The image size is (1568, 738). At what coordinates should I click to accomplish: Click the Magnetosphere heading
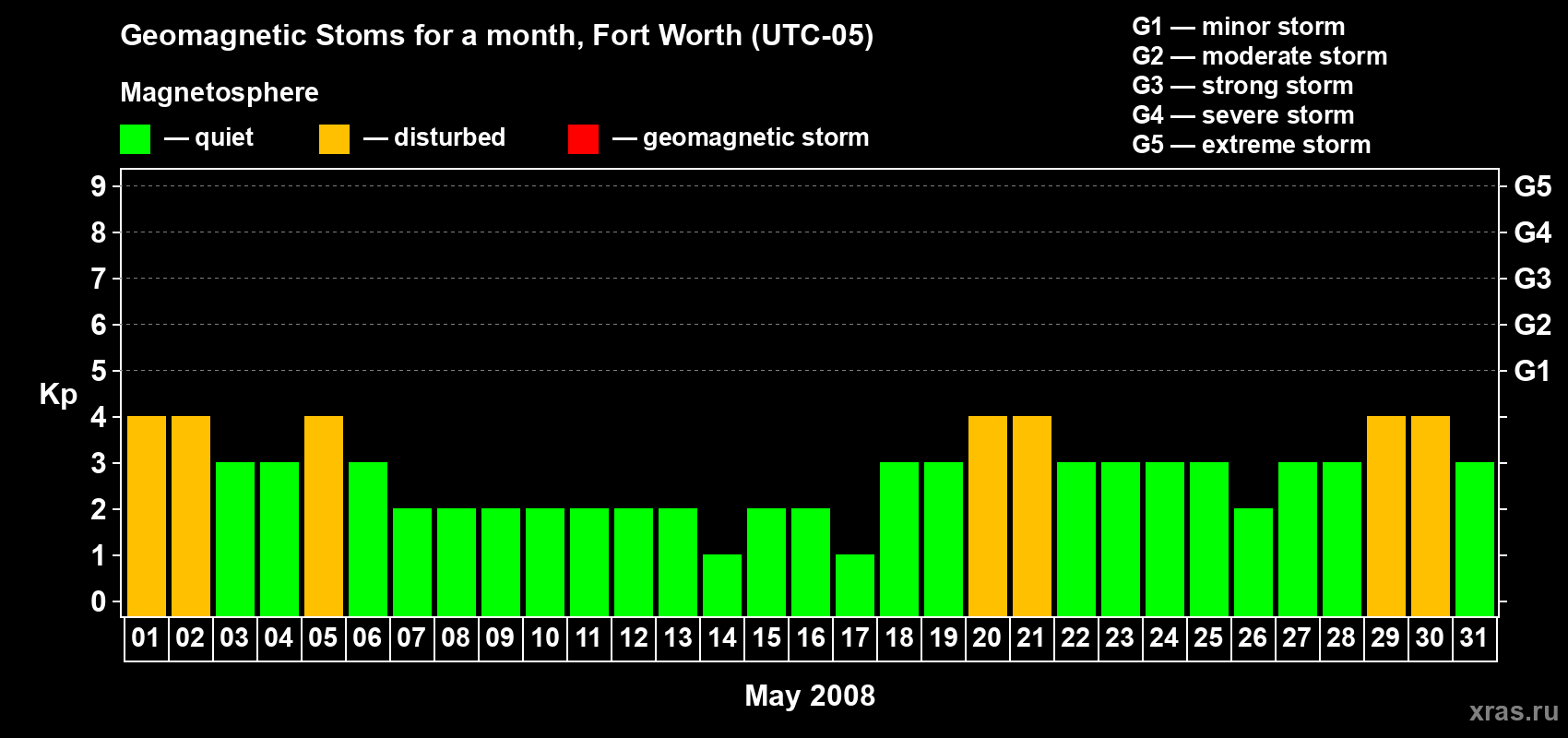[220, 92]
